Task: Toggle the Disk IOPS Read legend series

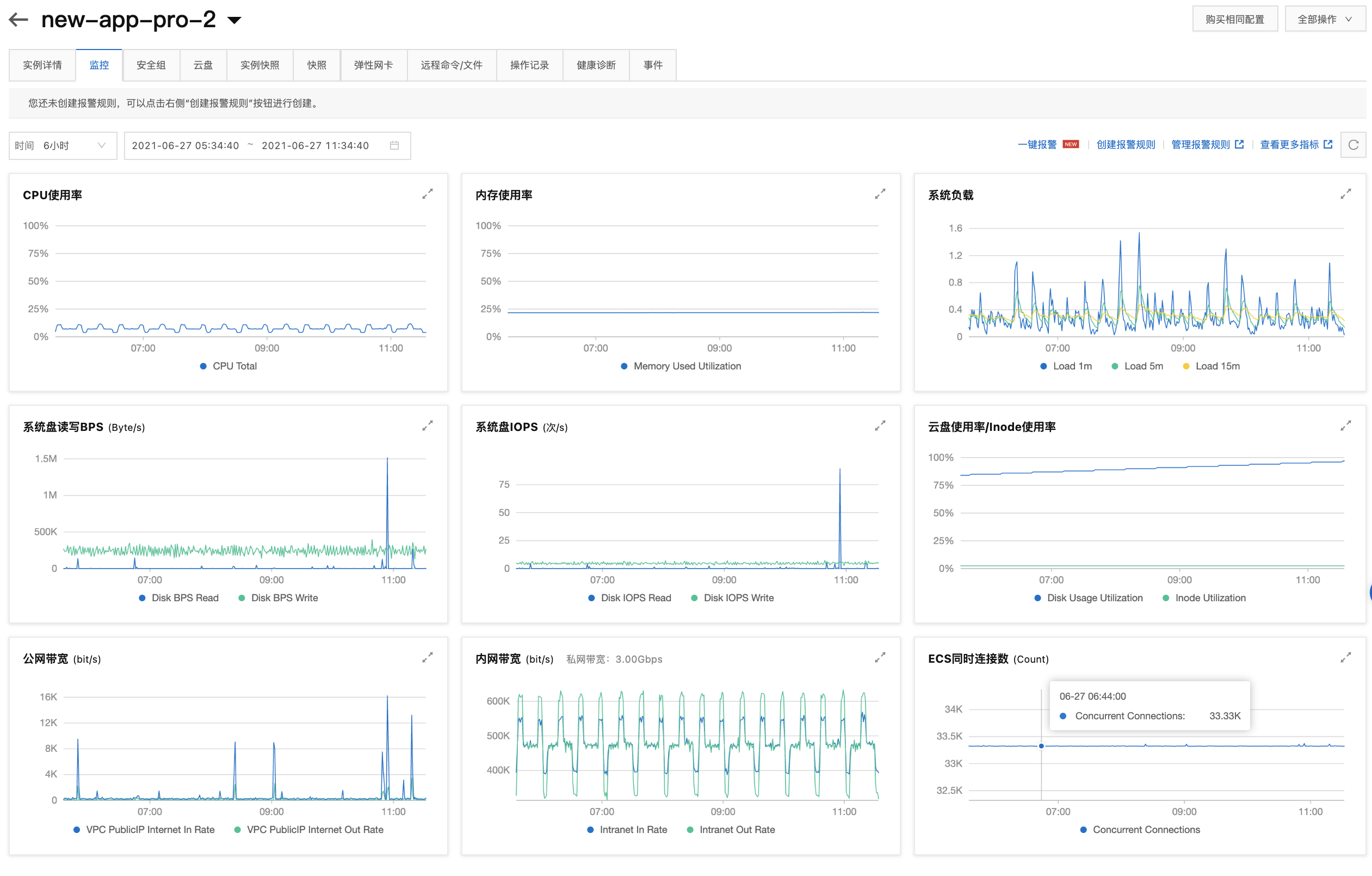Action: 629,598
